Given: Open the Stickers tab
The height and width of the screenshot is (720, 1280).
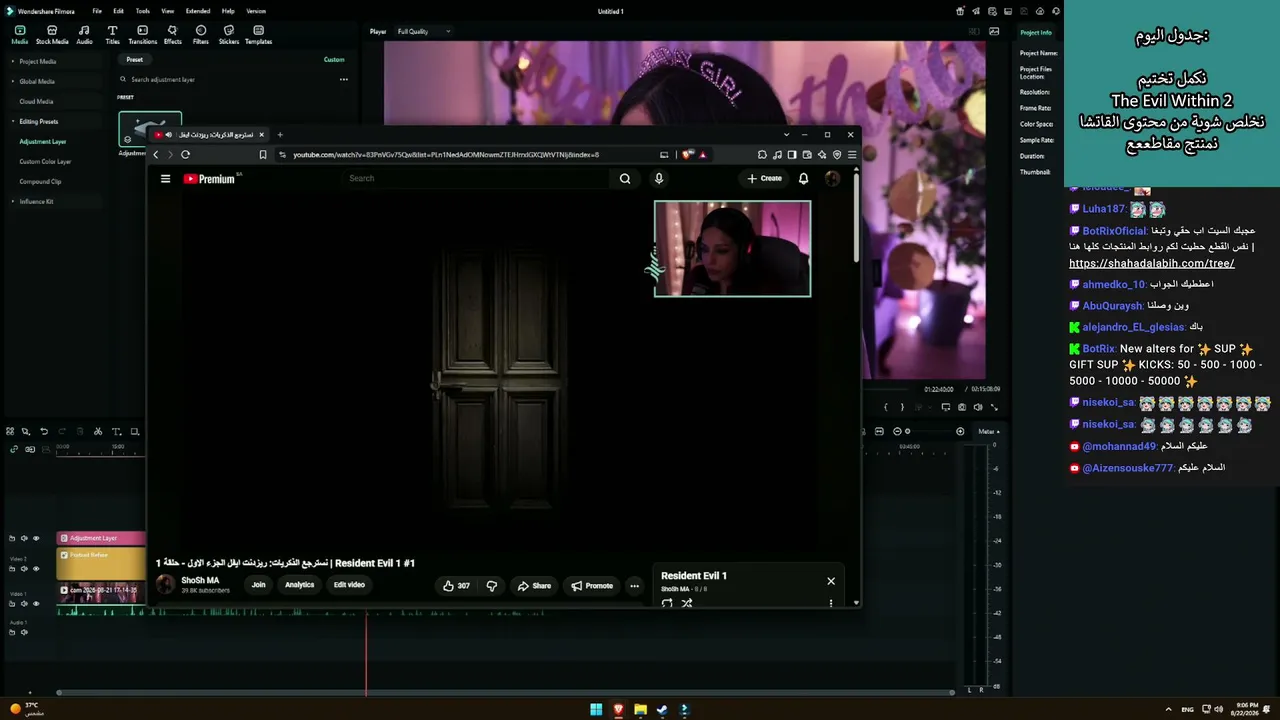Looking at the screenshot, I should (229, 35).
